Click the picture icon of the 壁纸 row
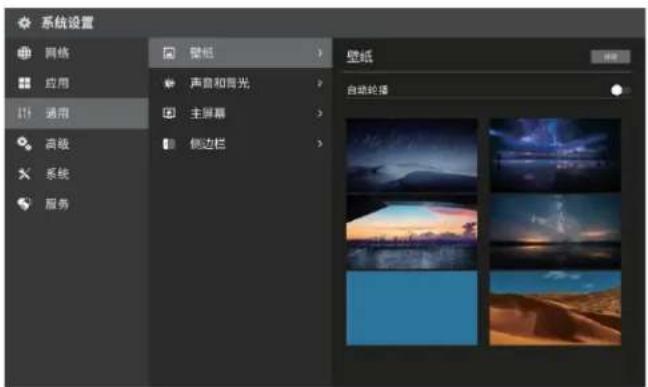648x387 pixels. (x=169, y=53)
